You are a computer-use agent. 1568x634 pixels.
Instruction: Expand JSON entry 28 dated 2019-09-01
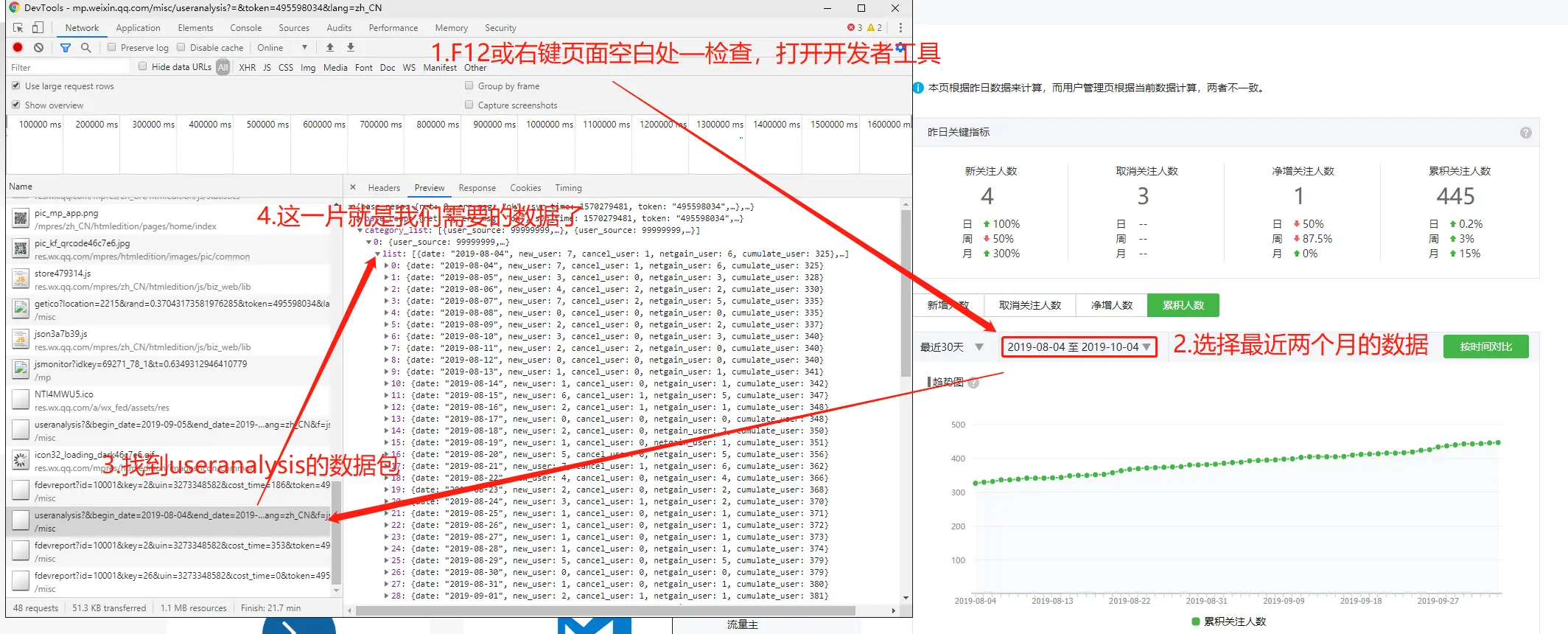(387, 596)
